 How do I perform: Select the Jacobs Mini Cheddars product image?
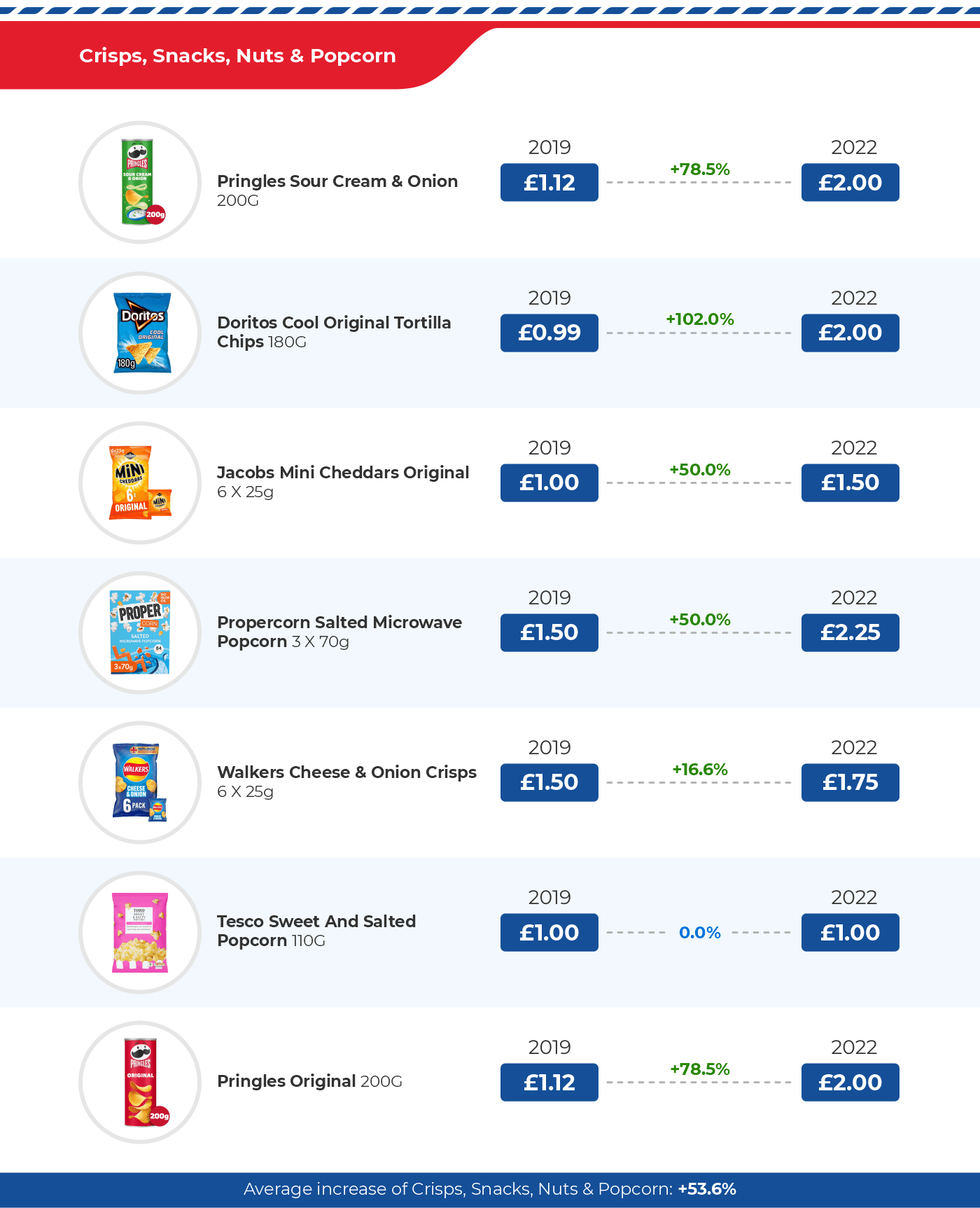point(140,483)
